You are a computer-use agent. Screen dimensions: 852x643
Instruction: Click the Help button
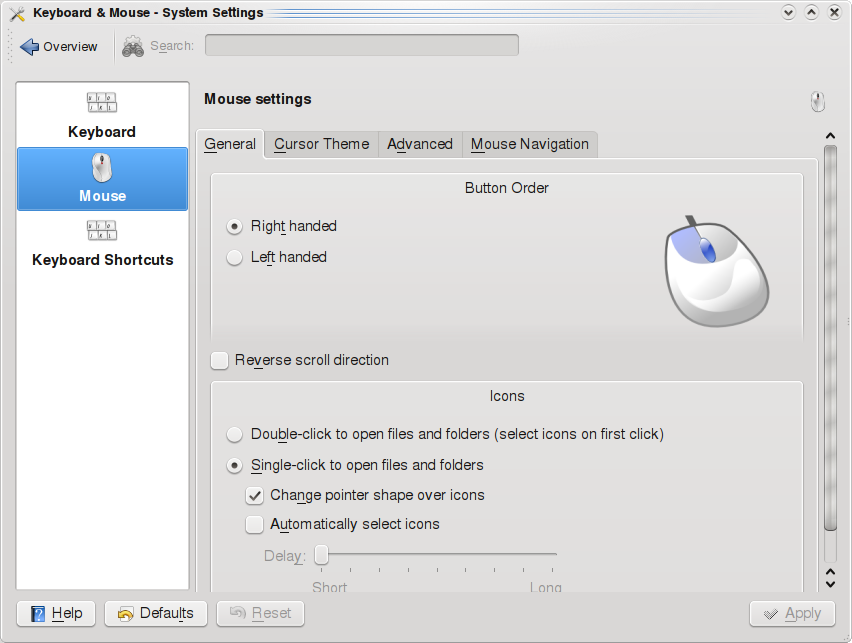pos(56,613)
